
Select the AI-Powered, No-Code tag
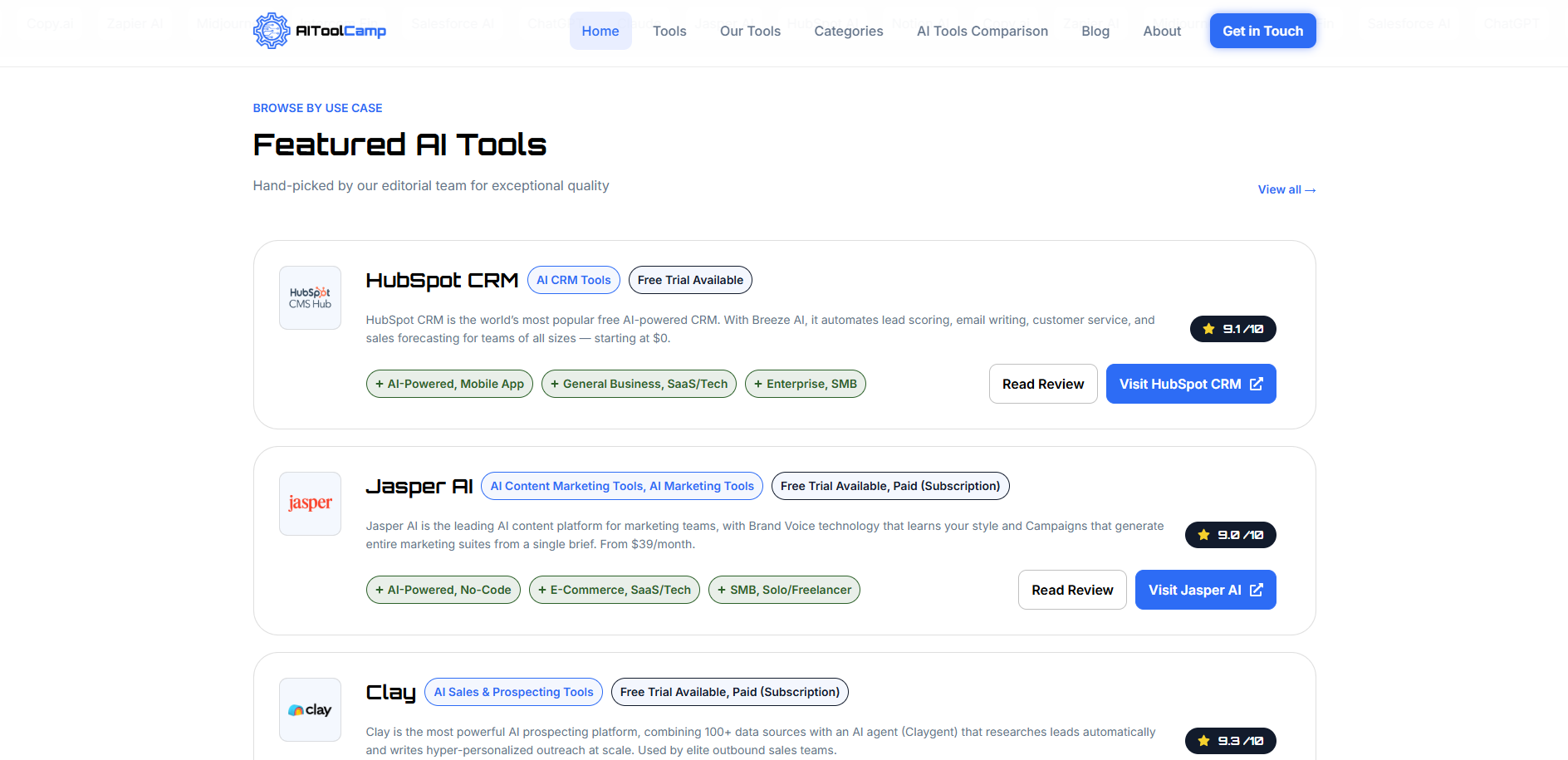click(443, 590)
